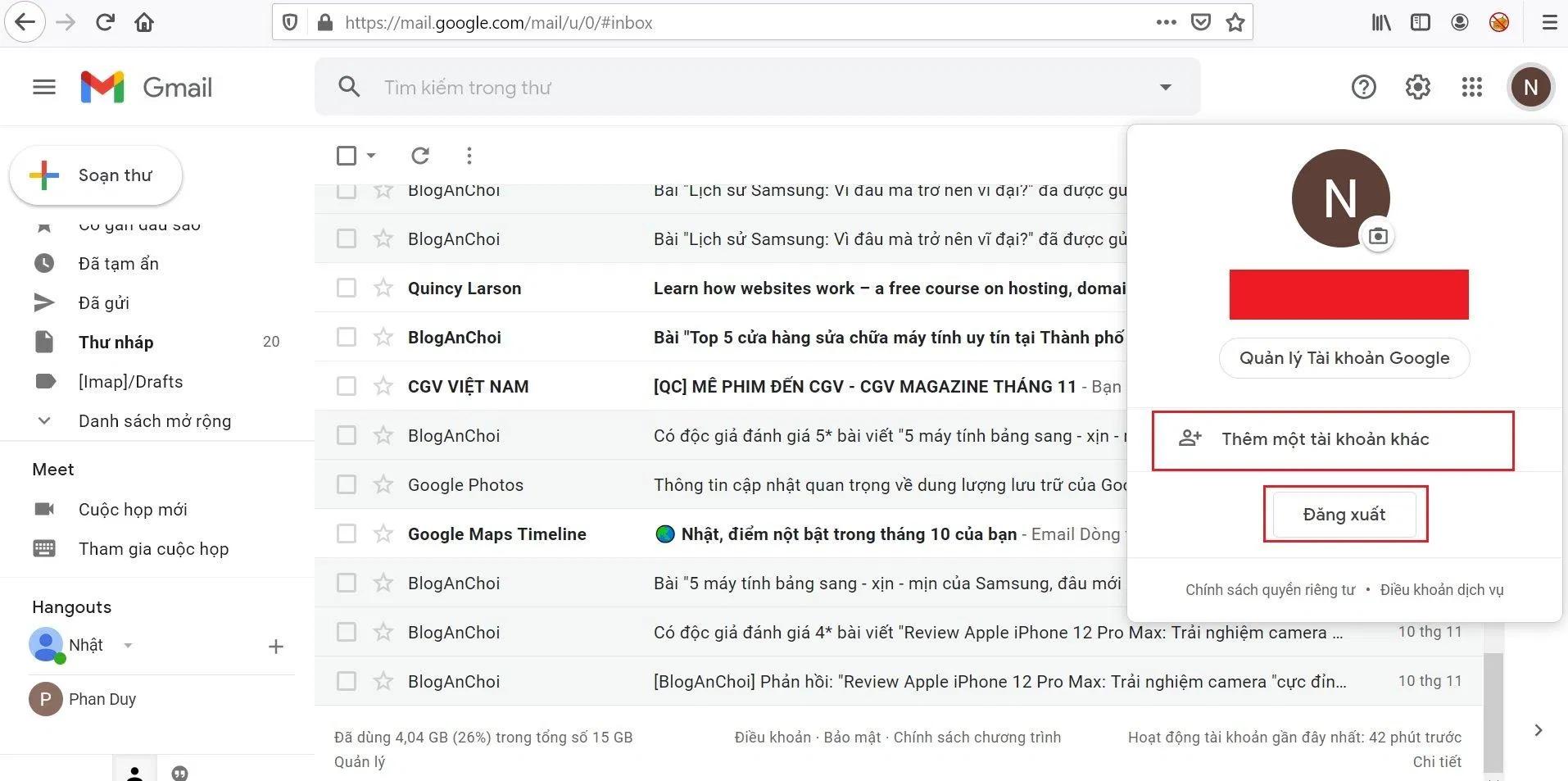Image resolution: width=1568 pixels, height=781 pixels.
Task: Expand "Danh sách mở rộng" in sidebar
Action: pos(154,420)
